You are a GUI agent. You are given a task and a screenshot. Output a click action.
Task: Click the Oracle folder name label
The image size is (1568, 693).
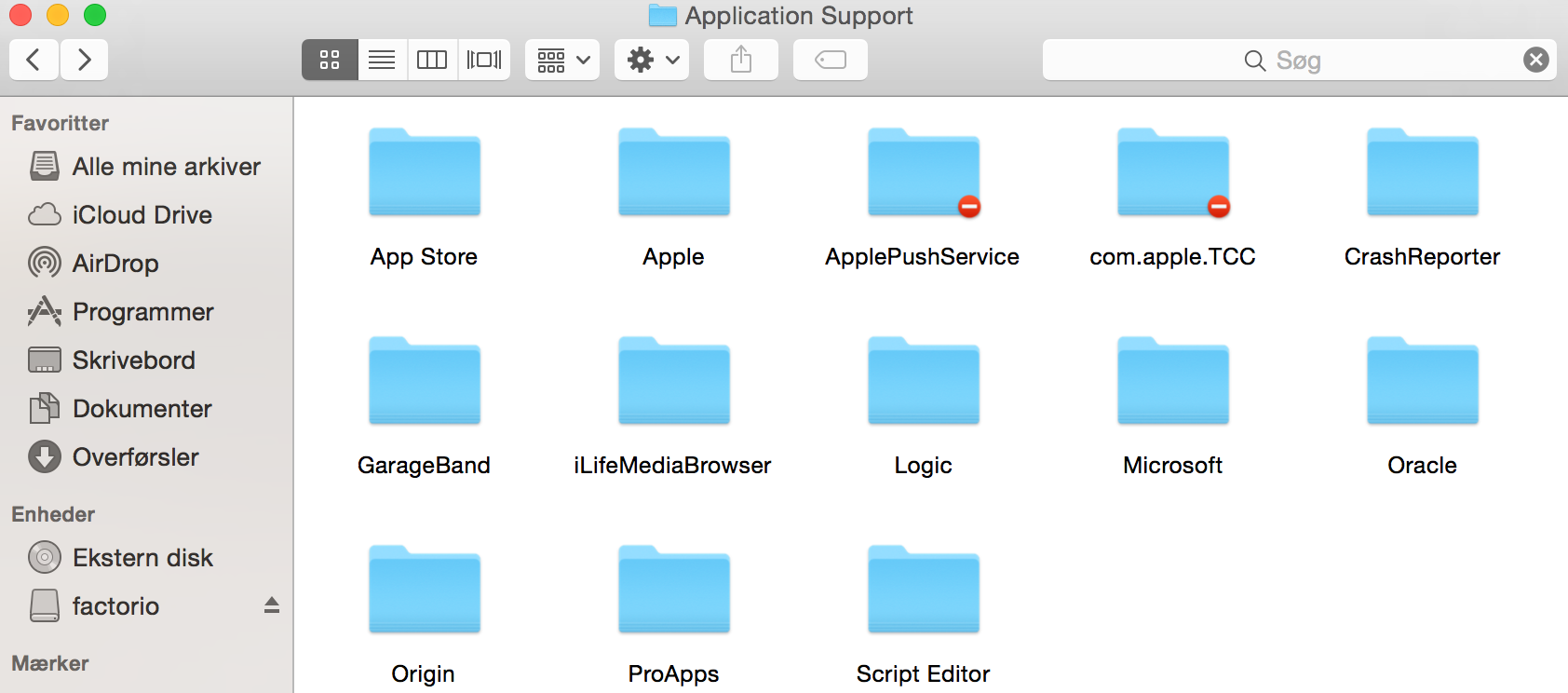tap(1422, 466)
